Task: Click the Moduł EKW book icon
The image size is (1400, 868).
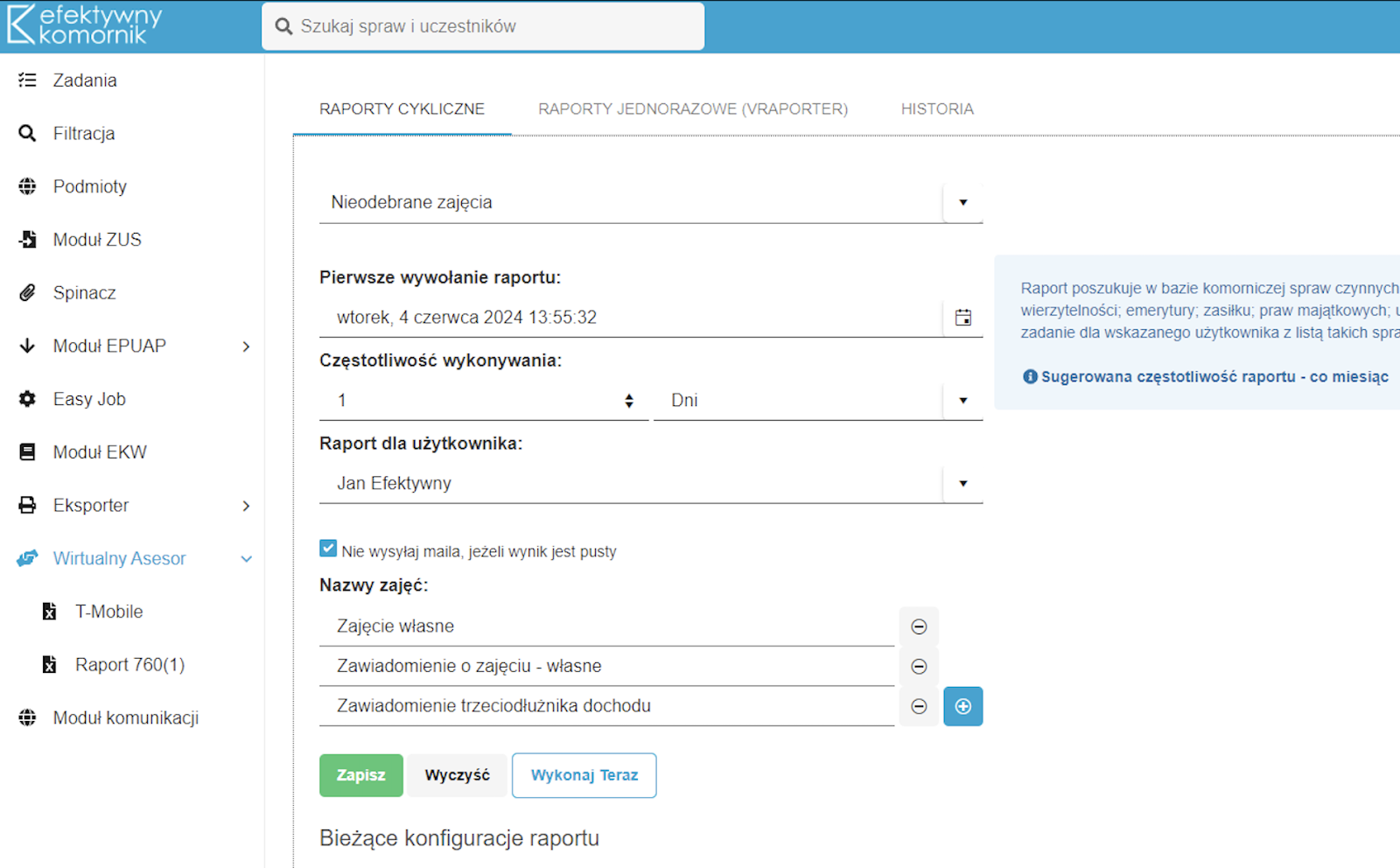Action: 27,451
